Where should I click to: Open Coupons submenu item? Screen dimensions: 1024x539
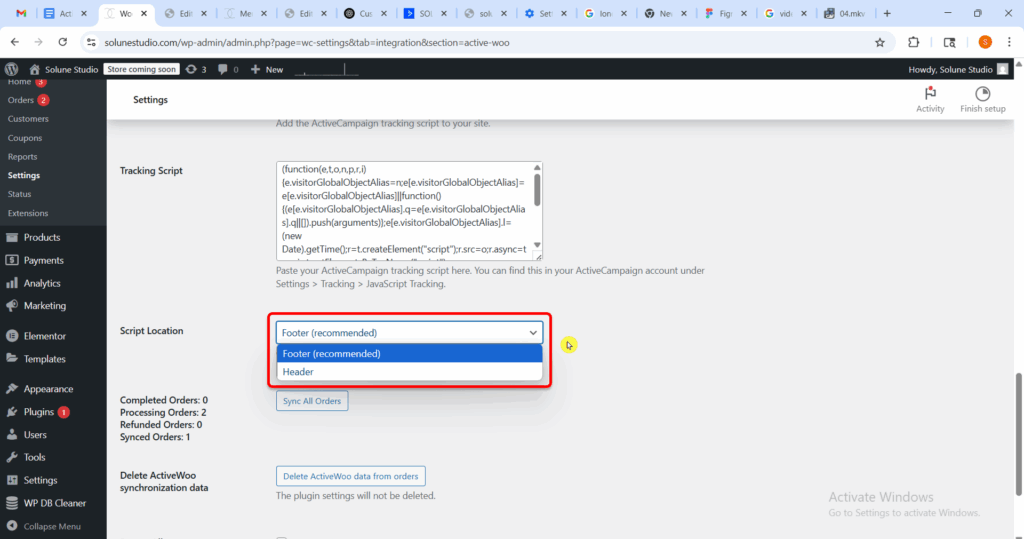(x=25, y=138)
